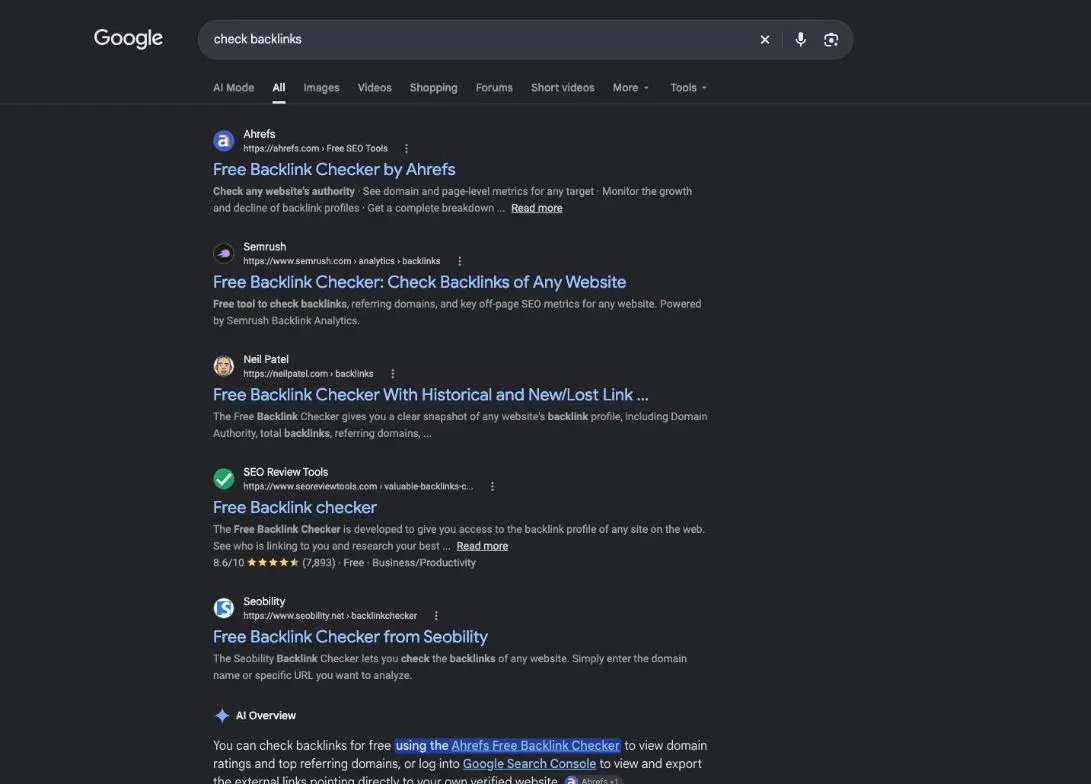
Task: Click the seobility.net backlinkchecker URL
Action: (x=330, y=616)
